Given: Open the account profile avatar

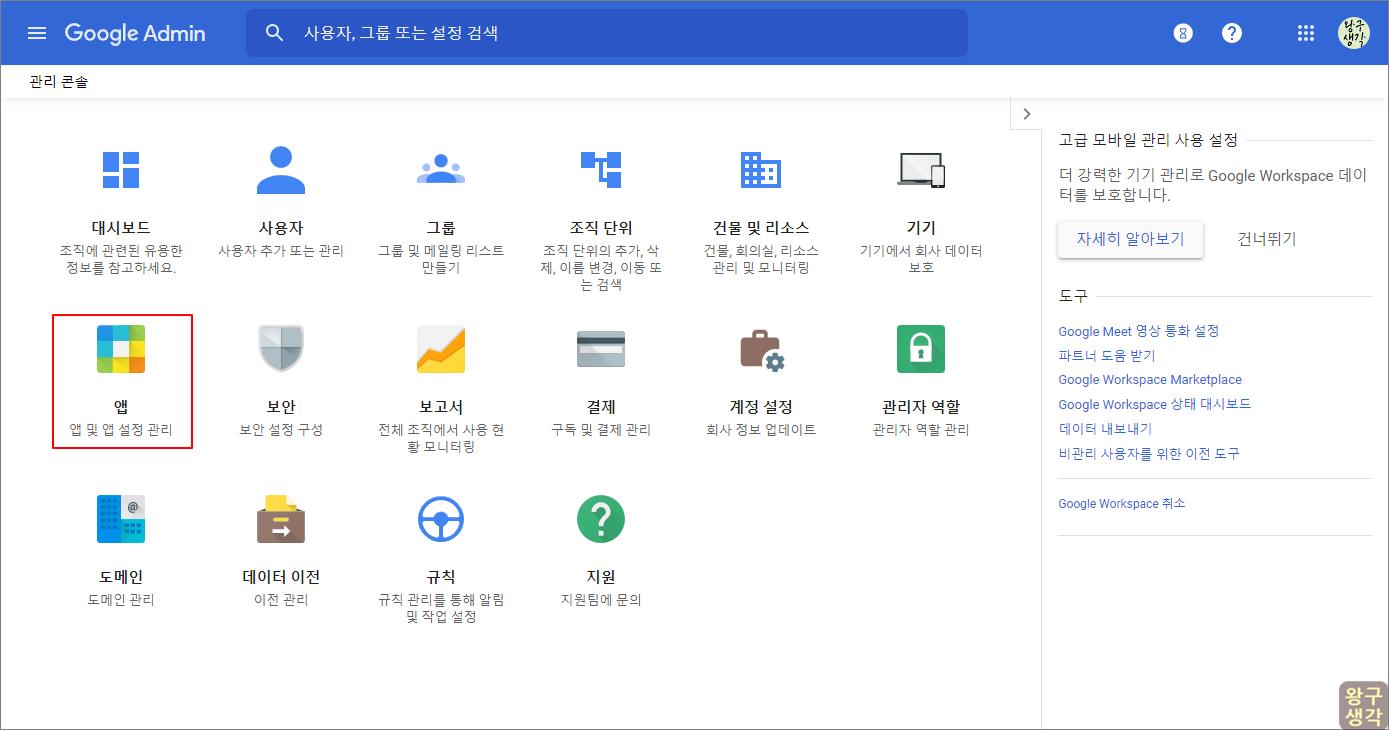Looking at the screenshot, I should (x=1354, y=33).
